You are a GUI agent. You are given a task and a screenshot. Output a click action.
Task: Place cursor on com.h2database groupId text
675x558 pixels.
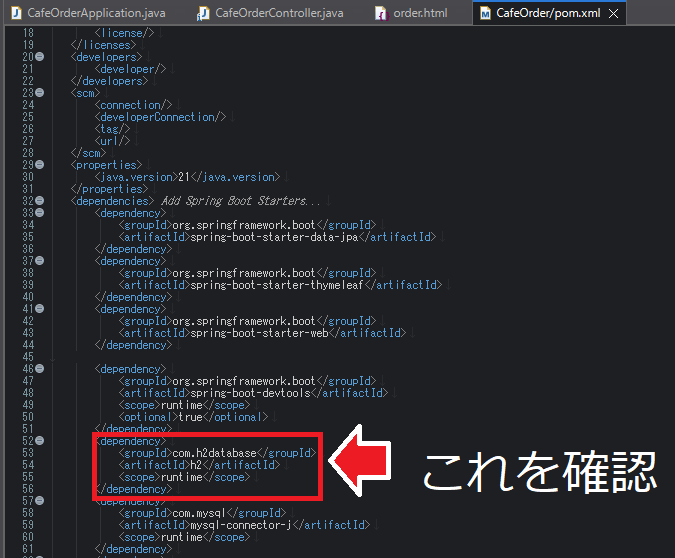pos(213,453)
